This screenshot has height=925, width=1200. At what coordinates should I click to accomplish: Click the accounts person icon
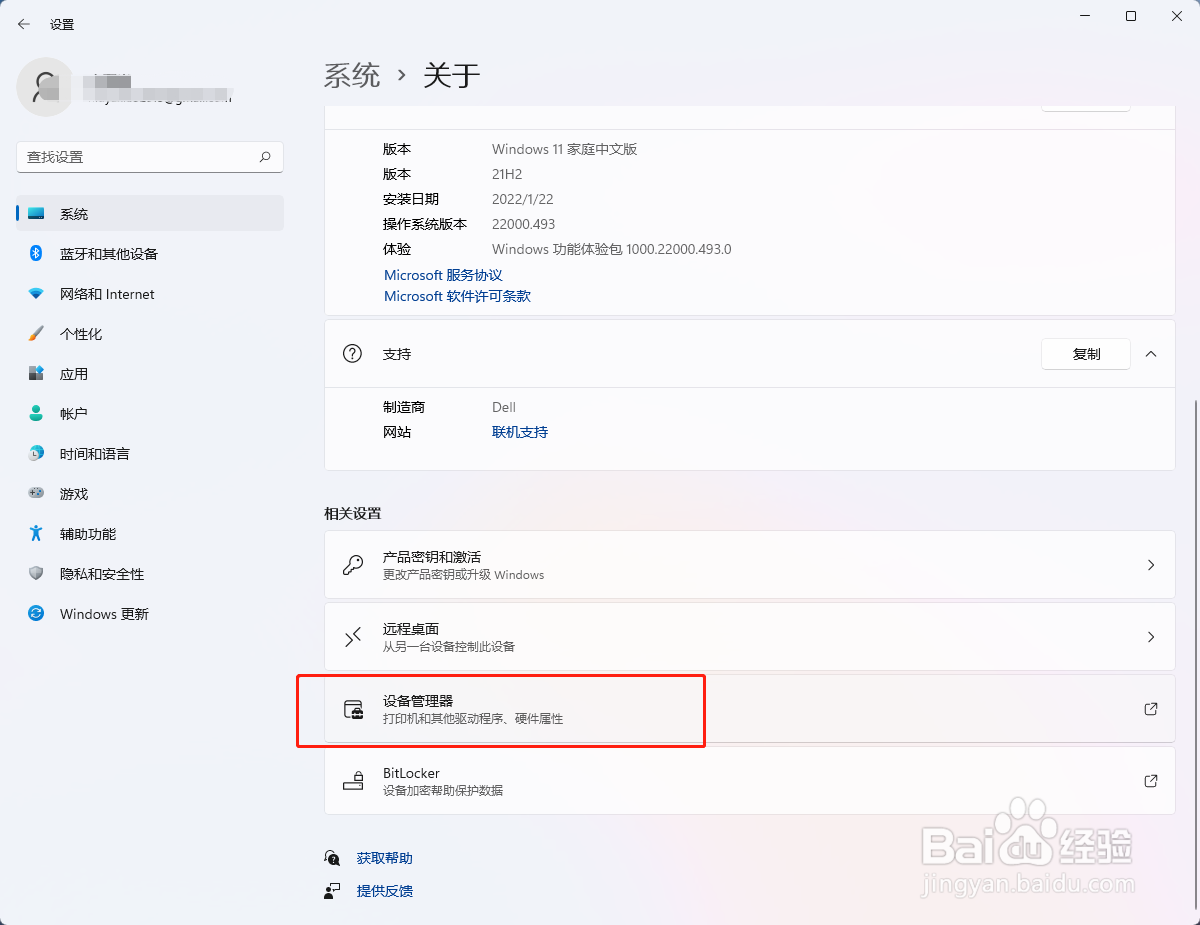(36, 413)
